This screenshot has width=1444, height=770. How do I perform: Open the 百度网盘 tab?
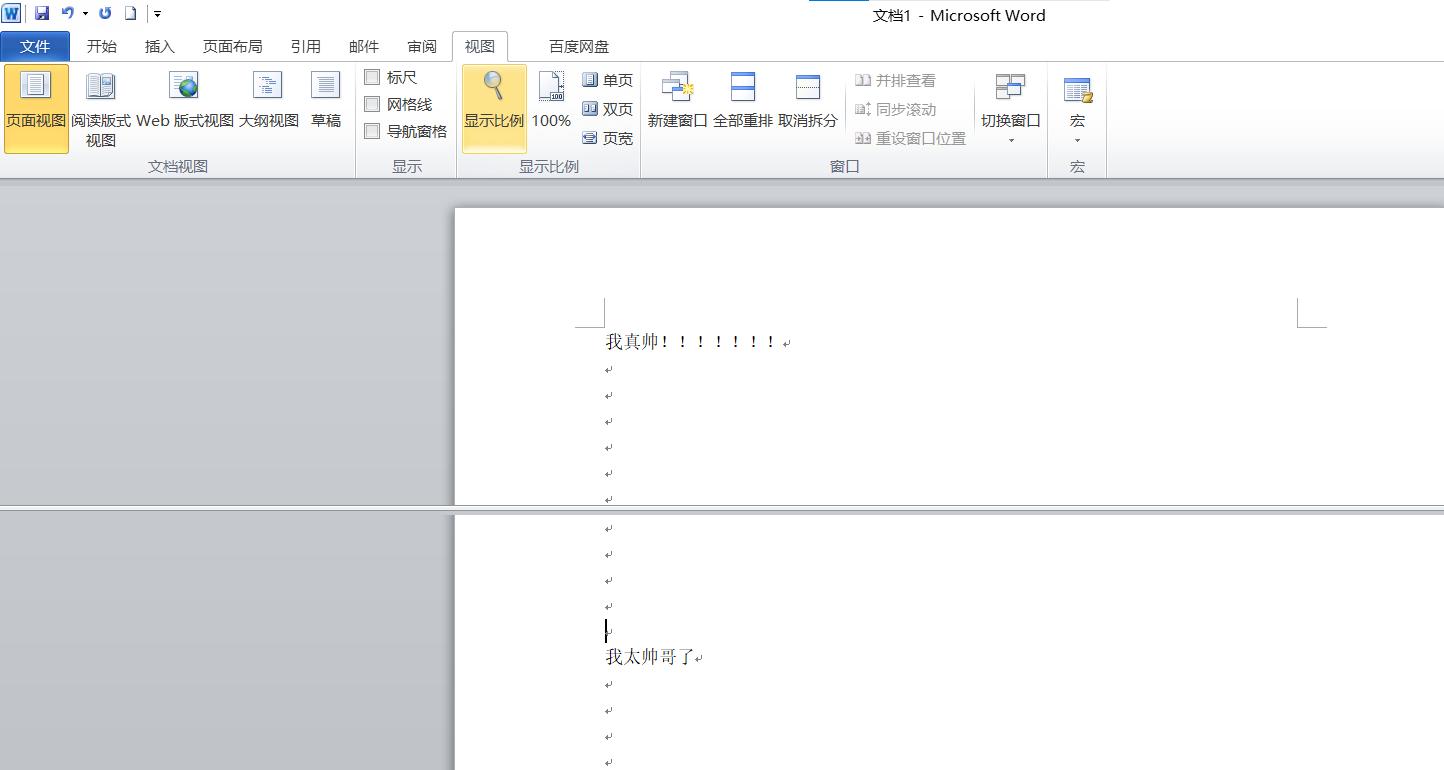coord(578,46)
